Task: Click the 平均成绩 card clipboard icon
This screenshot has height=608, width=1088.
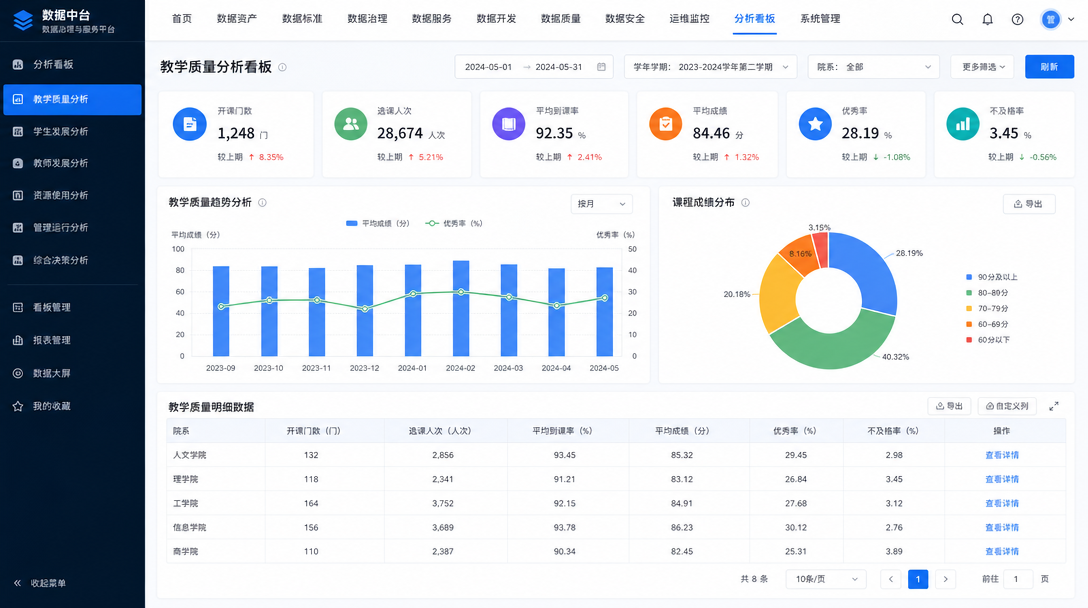Action: coord(665,124)
